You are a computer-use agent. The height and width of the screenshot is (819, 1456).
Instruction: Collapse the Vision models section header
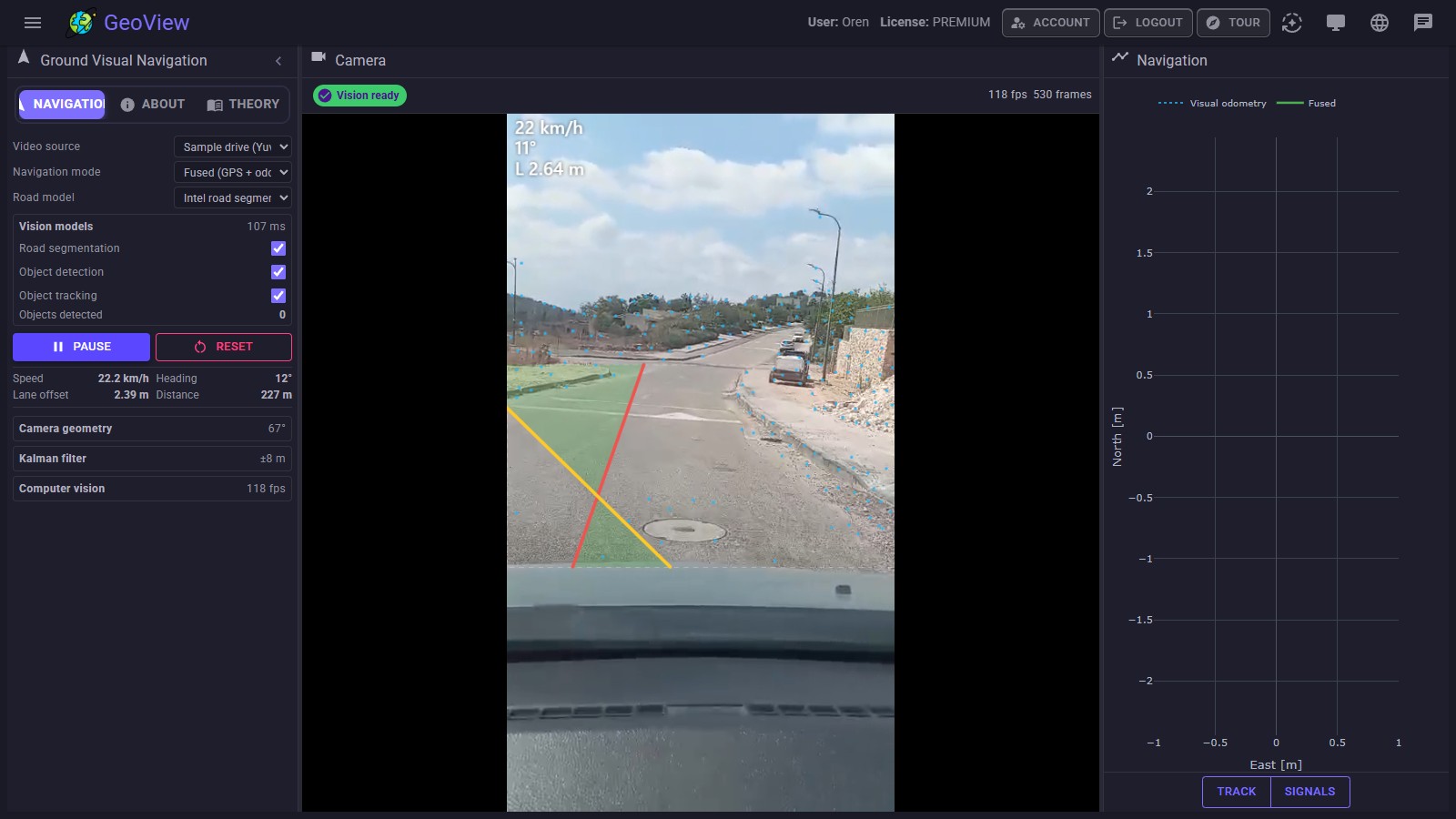pos(152,227)
